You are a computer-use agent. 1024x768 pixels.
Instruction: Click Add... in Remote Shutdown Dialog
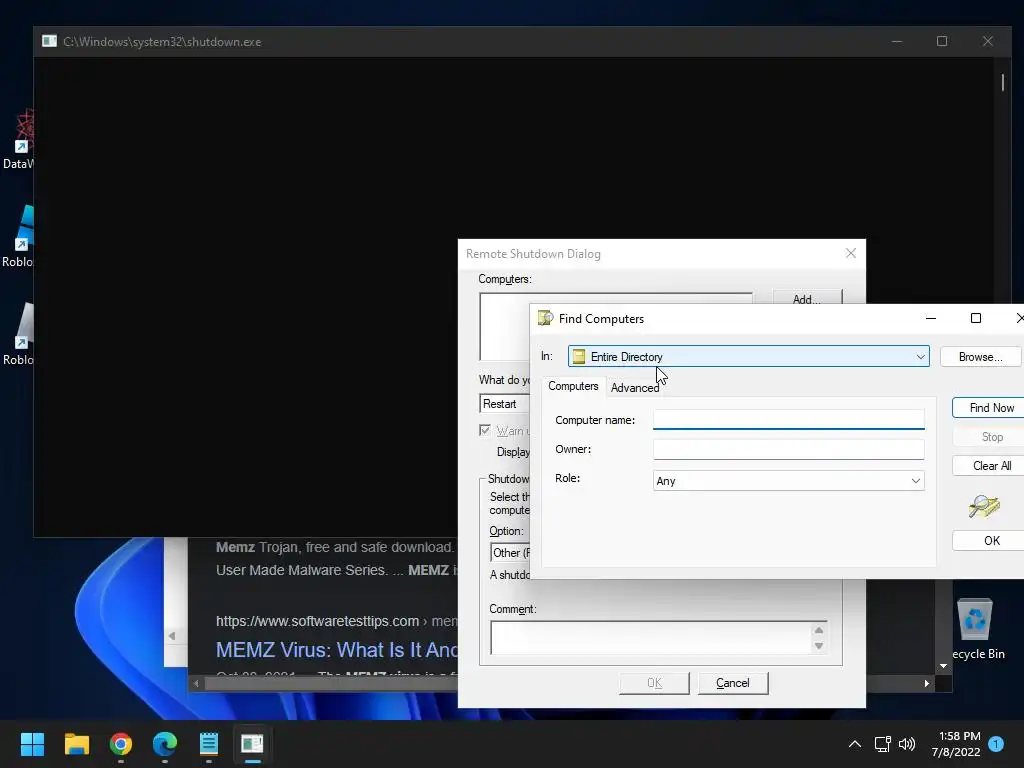click(807, 298)
